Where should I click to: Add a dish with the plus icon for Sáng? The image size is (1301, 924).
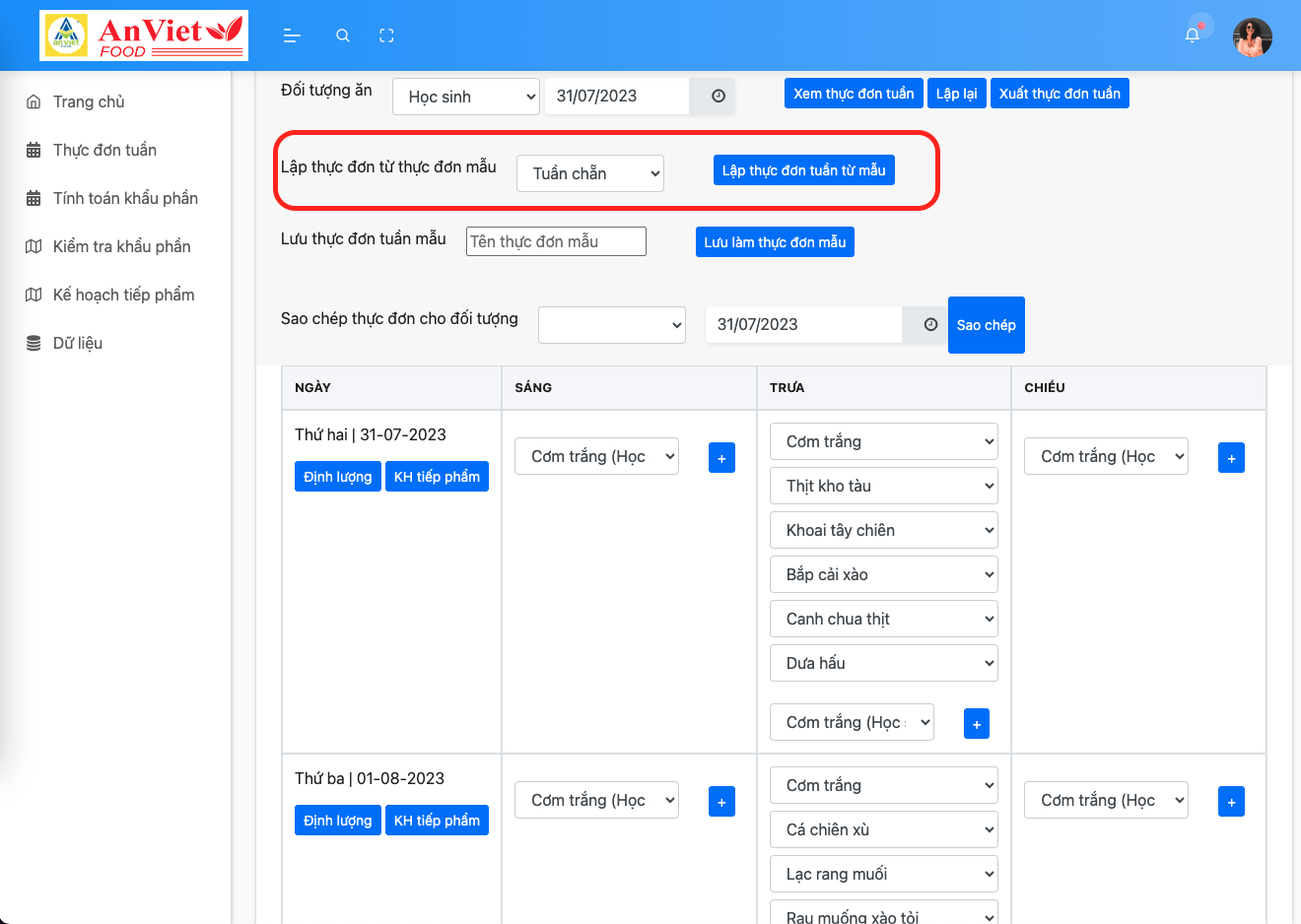click(x=721, y=457)
